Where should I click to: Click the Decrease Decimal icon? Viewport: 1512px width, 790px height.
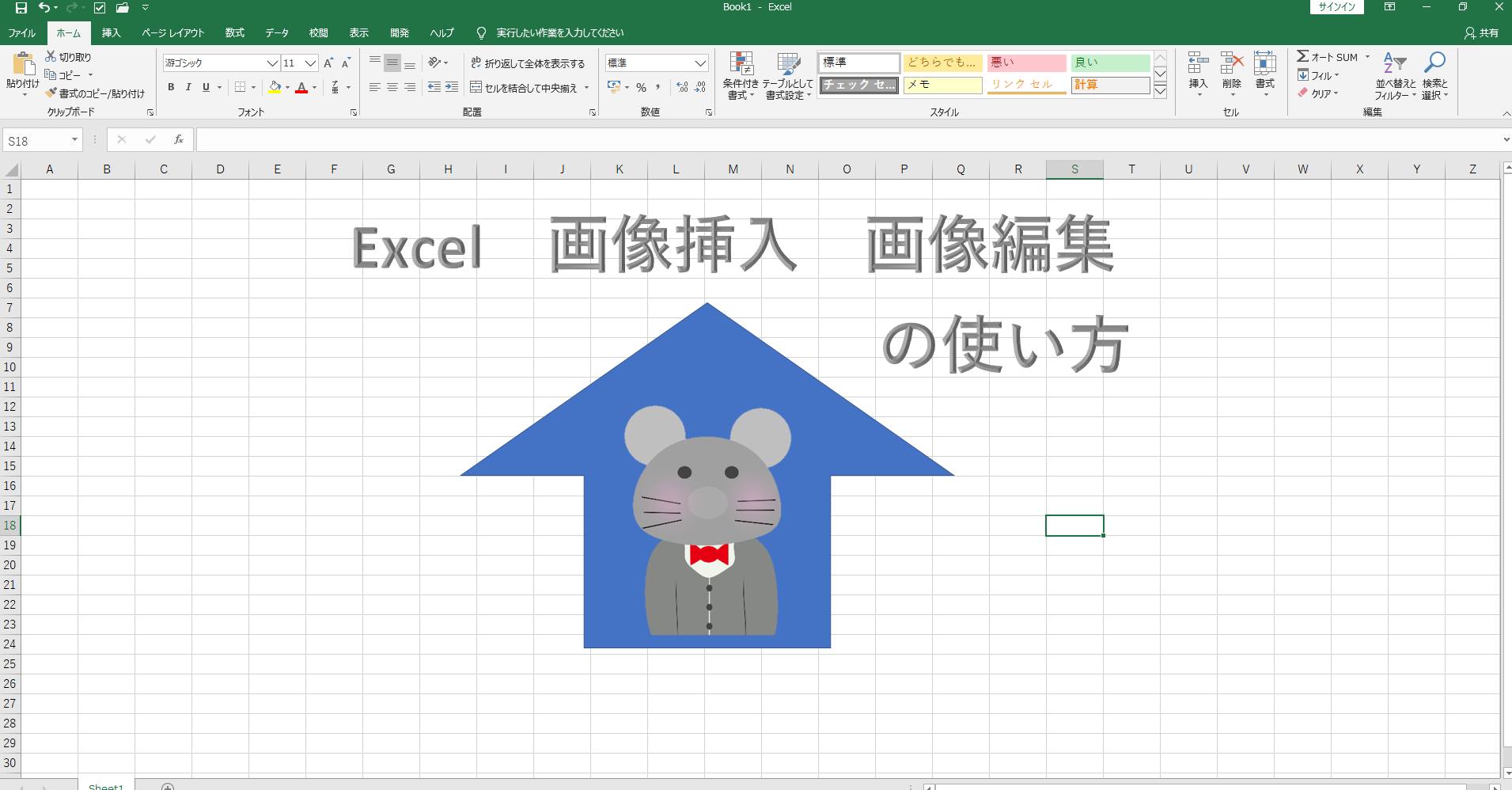click(700, 87)
